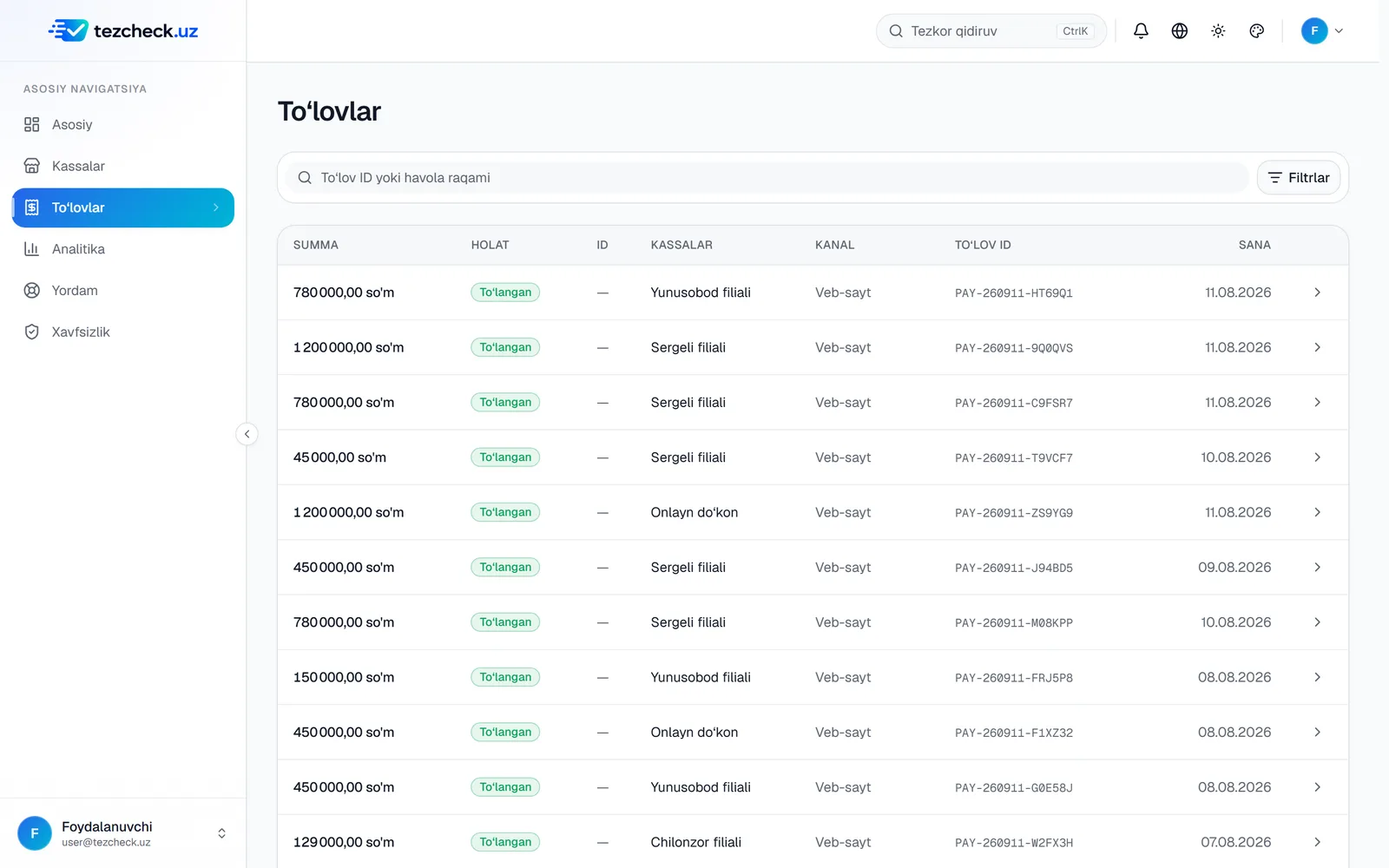This screenshot has width=1389, height=868.
Task: Open Xavfsizlik security page
Action: coord(123,332)
